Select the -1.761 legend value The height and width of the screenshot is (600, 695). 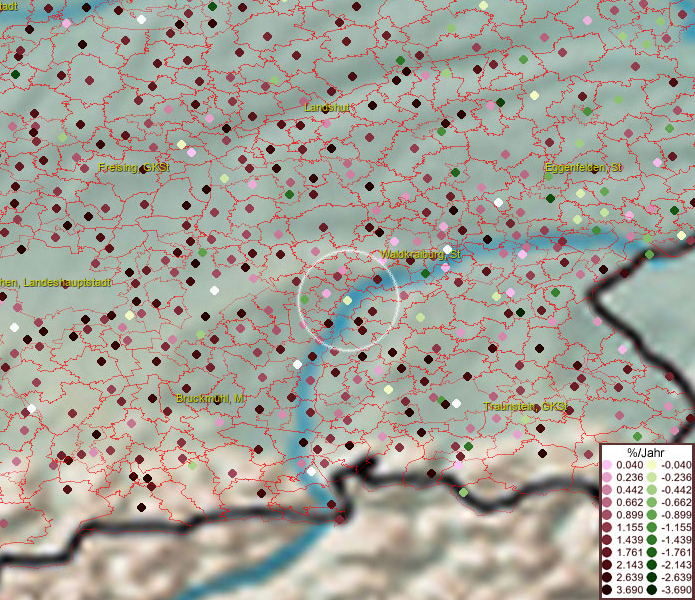point(676,553)
